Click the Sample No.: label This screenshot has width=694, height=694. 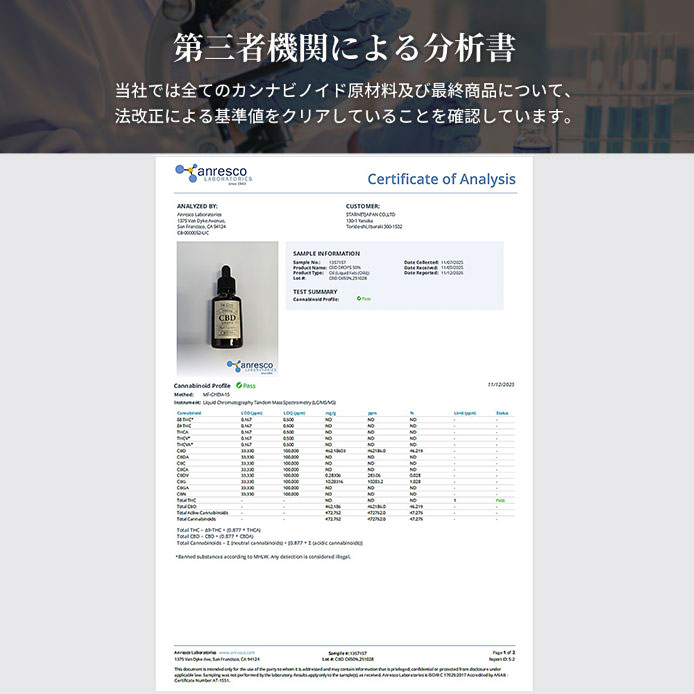(306, 262)
